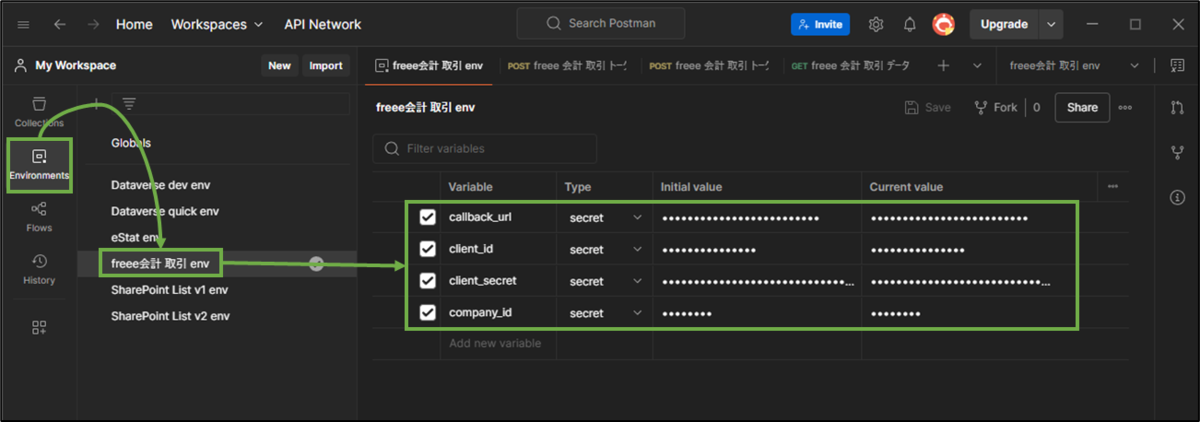
Task: Open Postman settings gear icon
Action: pyautogui.click(x=876, y=24)
